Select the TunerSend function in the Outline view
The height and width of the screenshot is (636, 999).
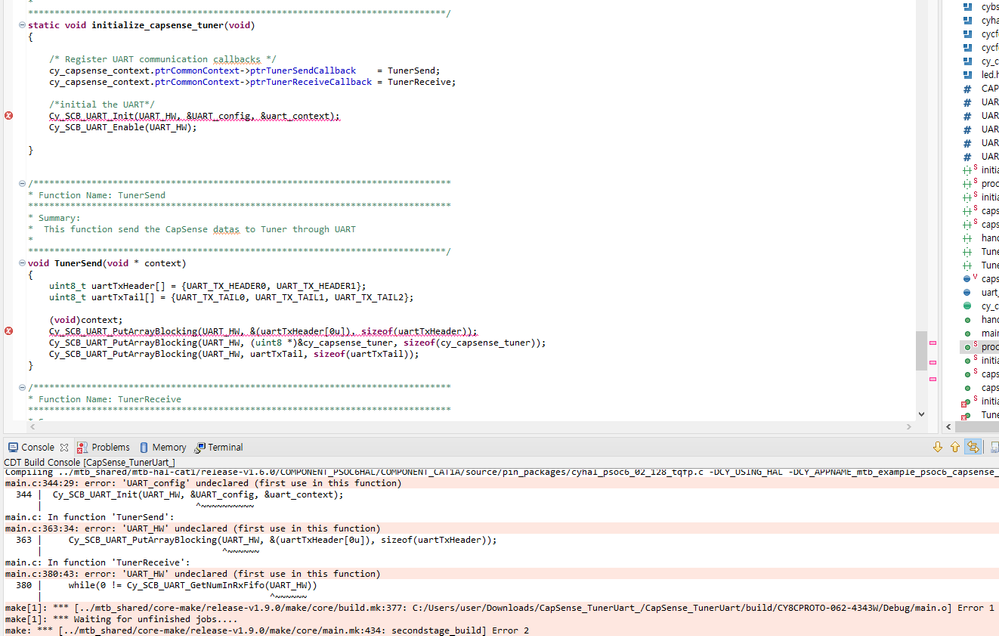[x=986, y=414]
